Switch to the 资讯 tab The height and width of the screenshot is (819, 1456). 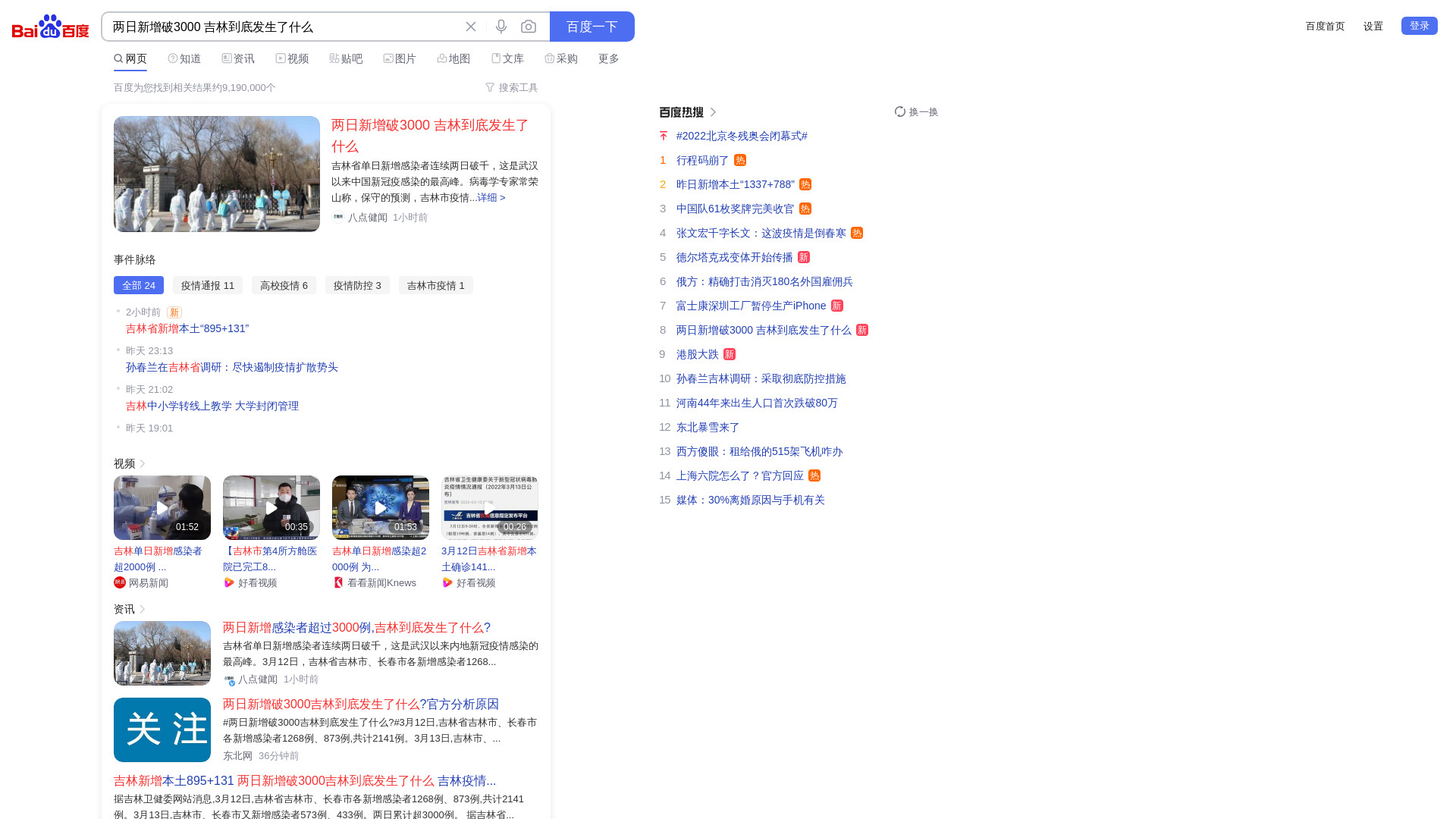(238, 58)
